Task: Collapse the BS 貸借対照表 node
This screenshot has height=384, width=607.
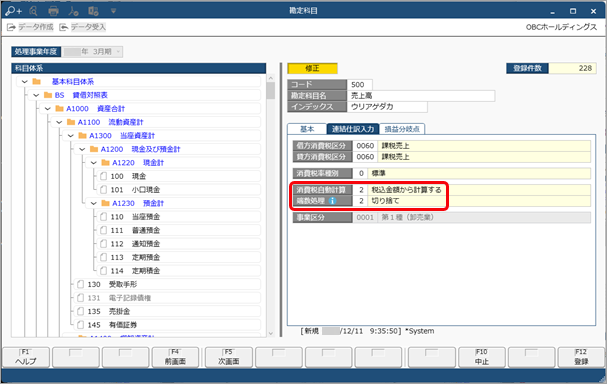Action: tap(36, 95)
